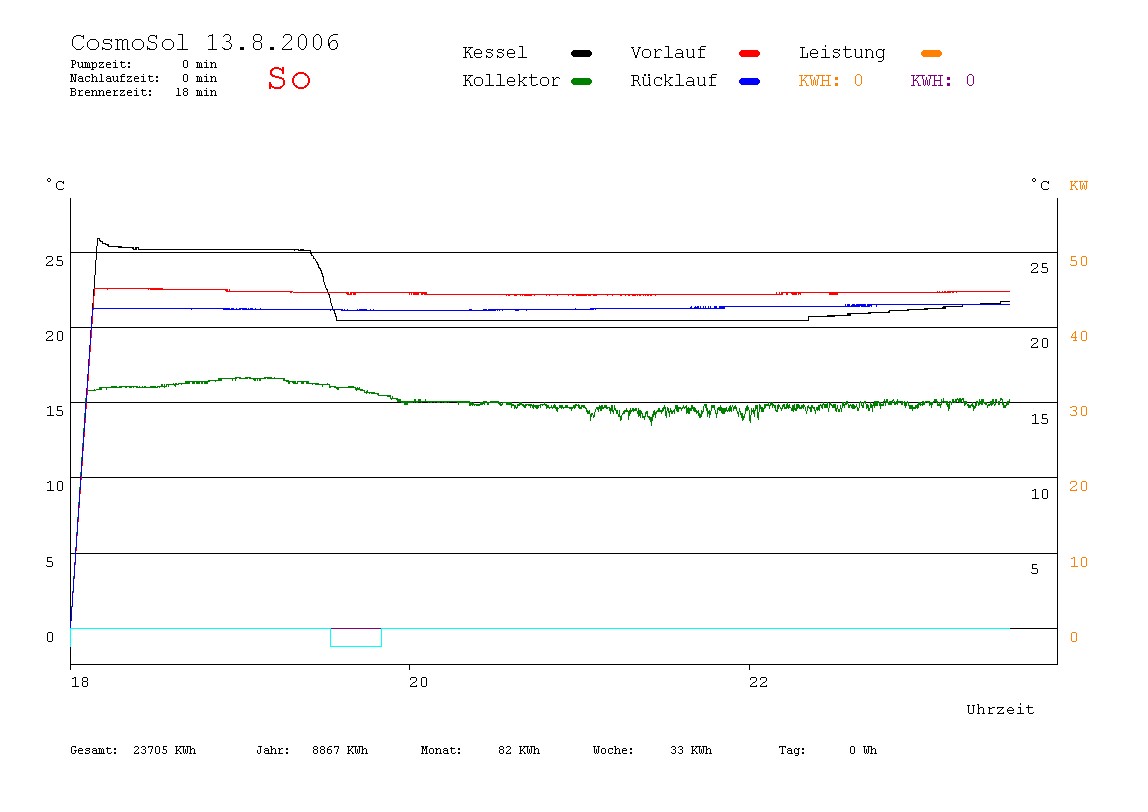Click "25" on the left temperature axis
1148x812 pixels.
pyautogui.click(x=55, y=261)
